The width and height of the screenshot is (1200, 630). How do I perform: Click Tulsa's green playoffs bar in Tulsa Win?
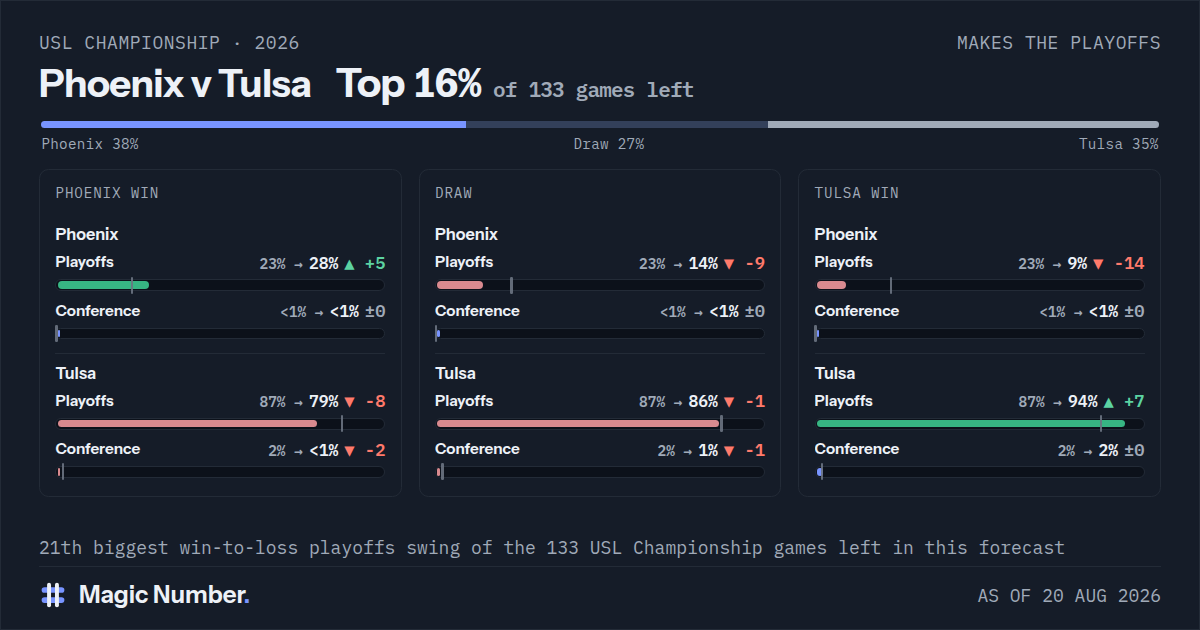point(970,424)
